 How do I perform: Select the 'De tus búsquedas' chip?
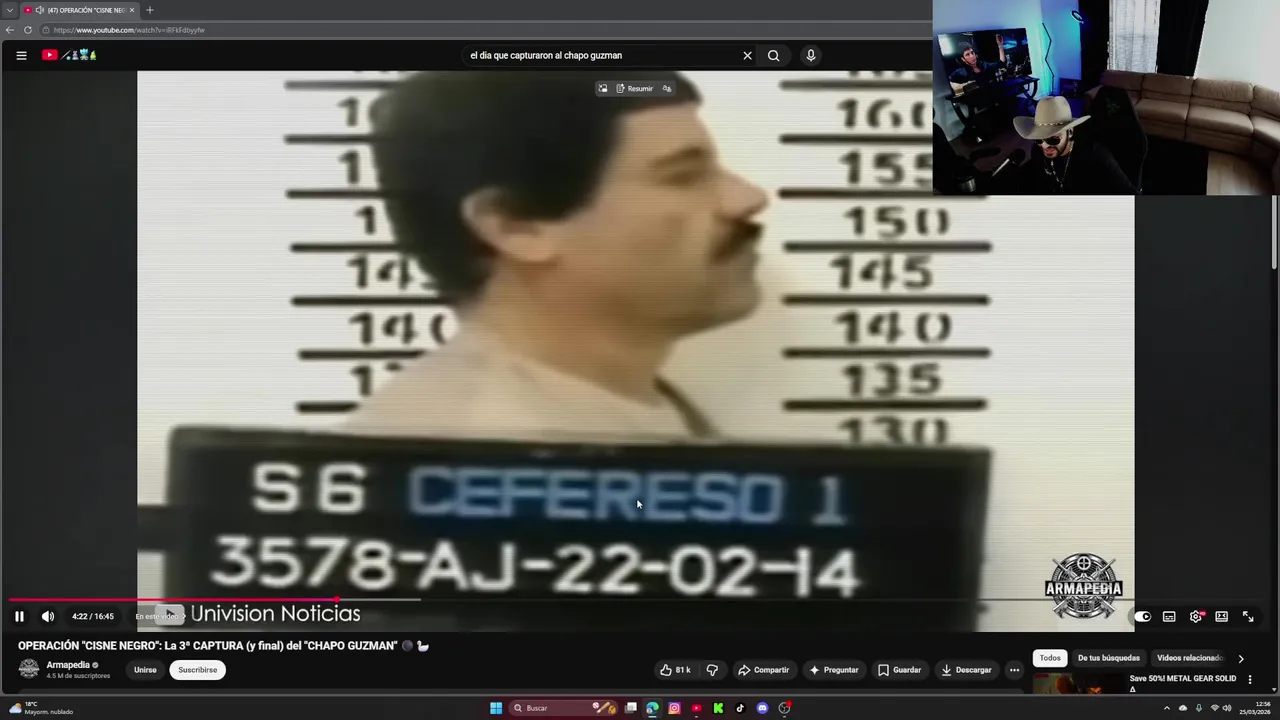(x=1108, y=658)
